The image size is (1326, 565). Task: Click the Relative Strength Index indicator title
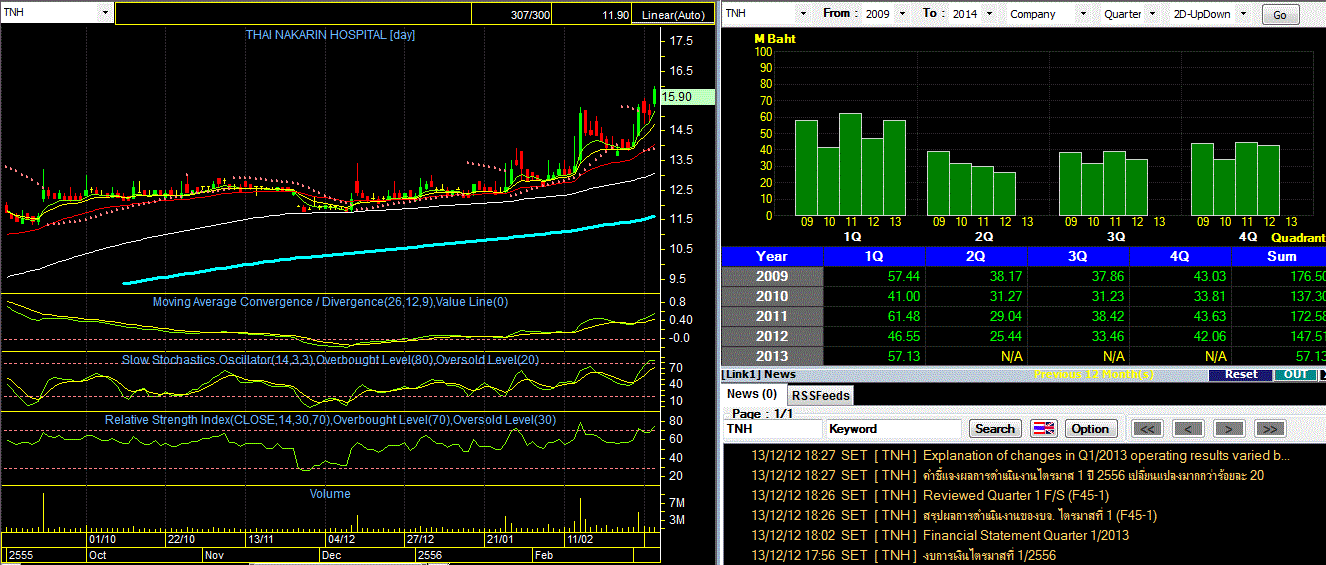(x=331, y=420)
